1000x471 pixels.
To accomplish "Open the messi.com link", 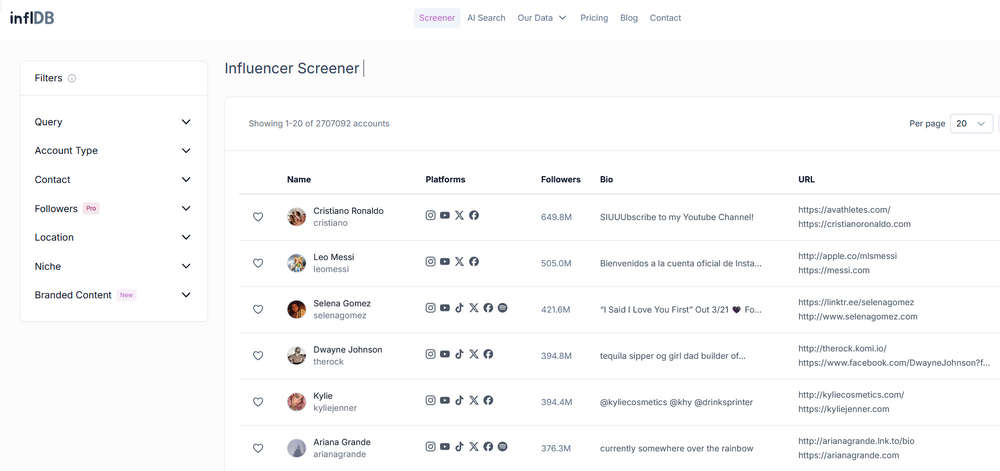I will (x=834, y=270).
